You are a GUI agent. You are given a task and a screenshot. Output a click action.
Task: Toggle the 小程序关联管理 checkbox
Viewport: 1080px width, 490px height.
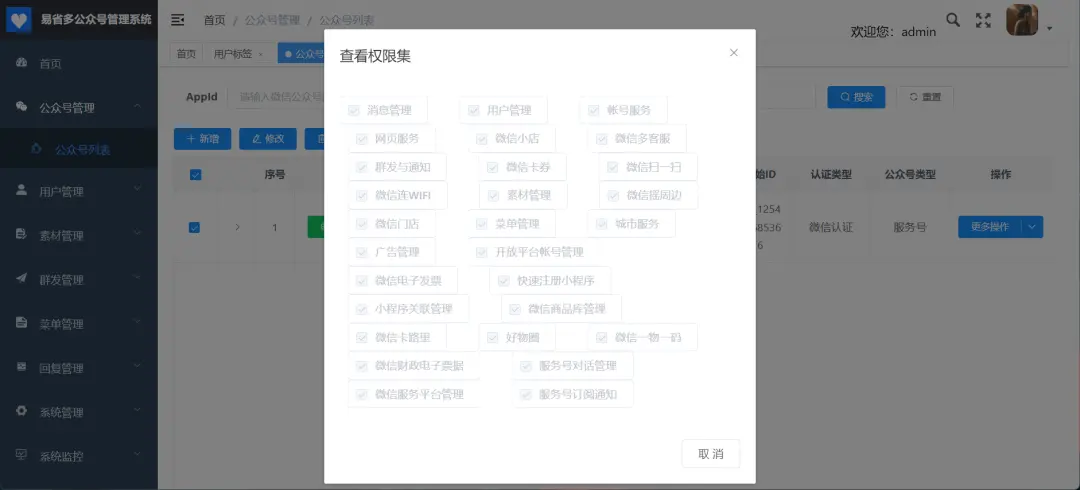pyautogui.click(x=362, y=309)
